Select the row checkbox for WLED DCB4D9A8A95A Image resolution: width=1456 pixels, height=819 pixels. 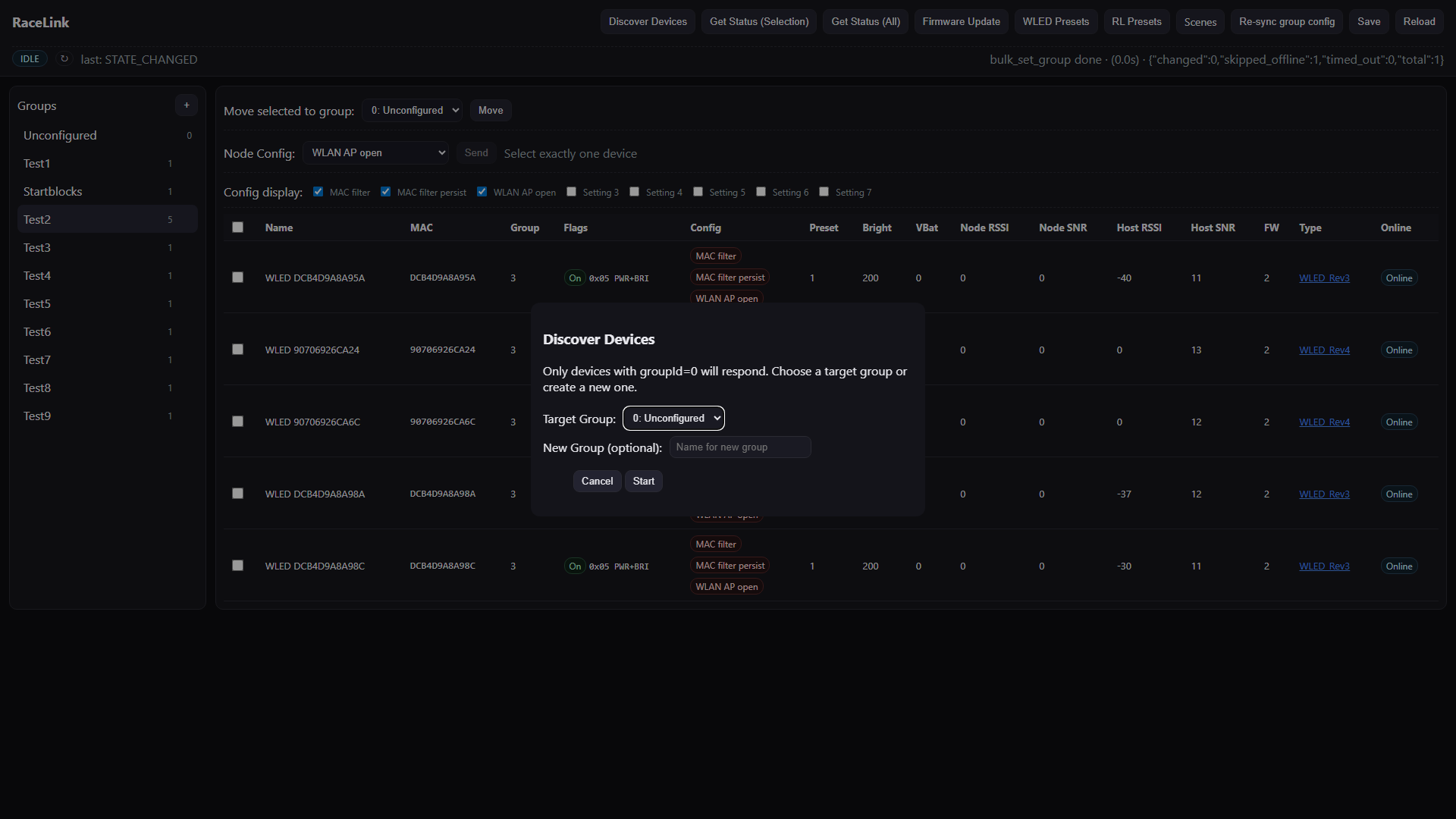pos(238,278)
